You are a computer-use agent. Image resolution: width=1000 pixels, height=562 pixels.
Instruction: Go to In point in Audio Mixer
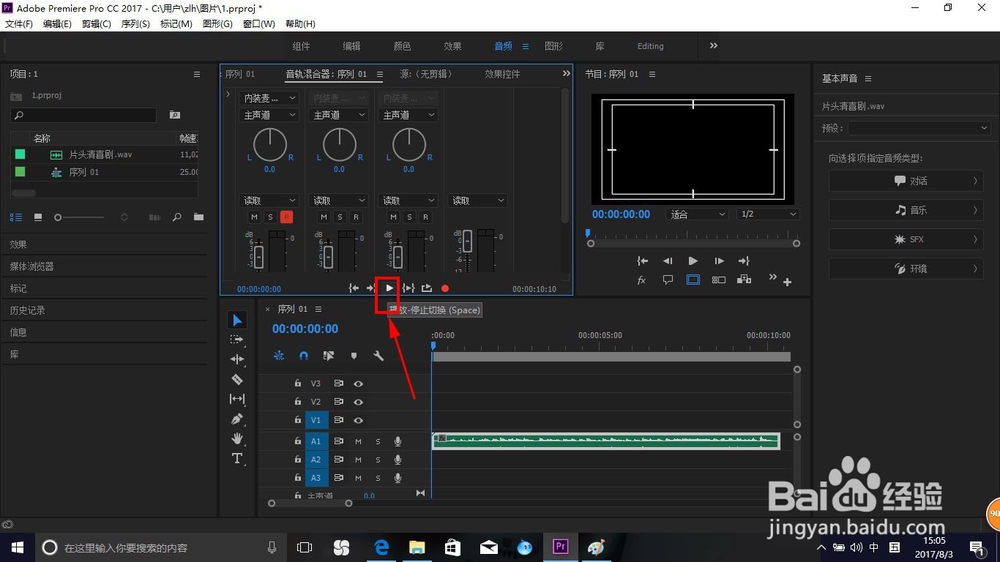353,288
